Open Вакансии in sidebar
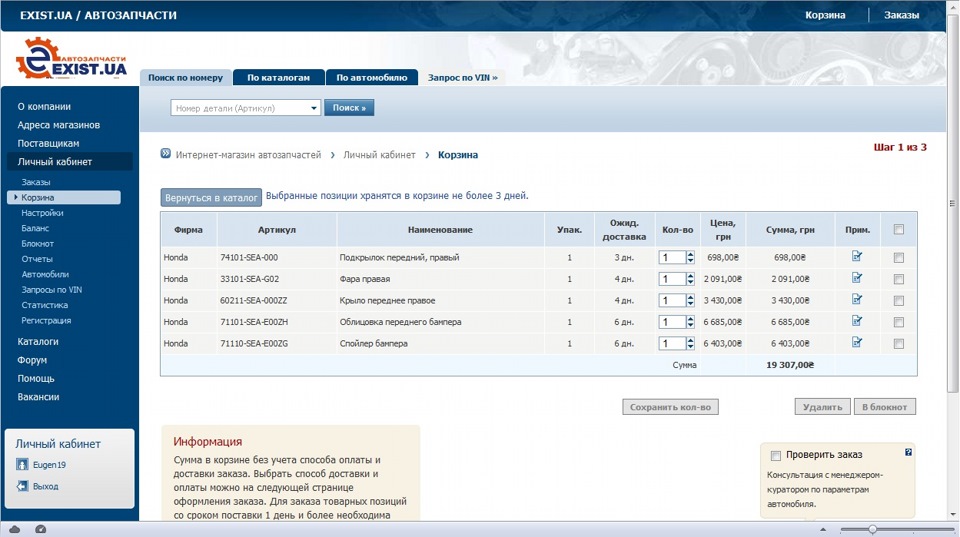960x537 pixels. click(x=38, y=397)
